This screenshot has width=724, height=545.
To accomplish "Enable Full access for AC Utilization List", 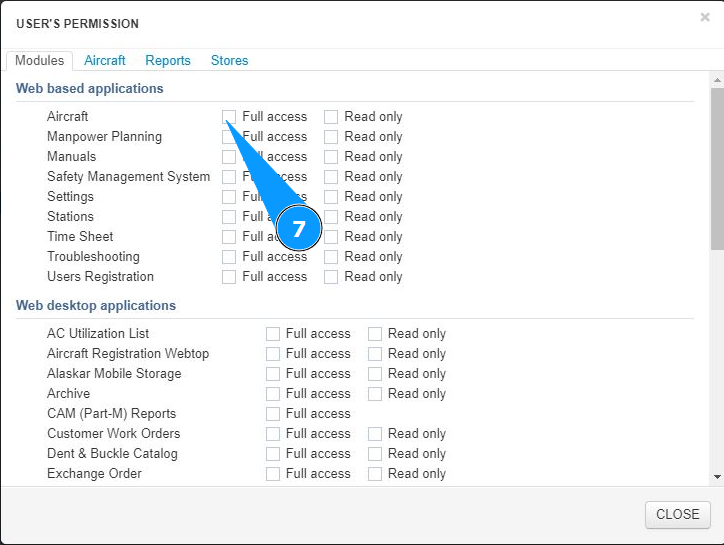I will click(x=273, y=334).
